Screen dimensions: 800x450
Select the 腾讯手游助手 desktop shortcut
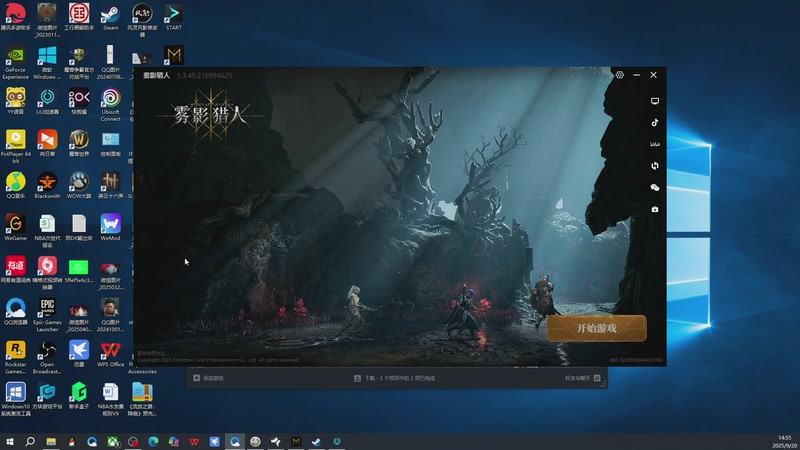15,18
